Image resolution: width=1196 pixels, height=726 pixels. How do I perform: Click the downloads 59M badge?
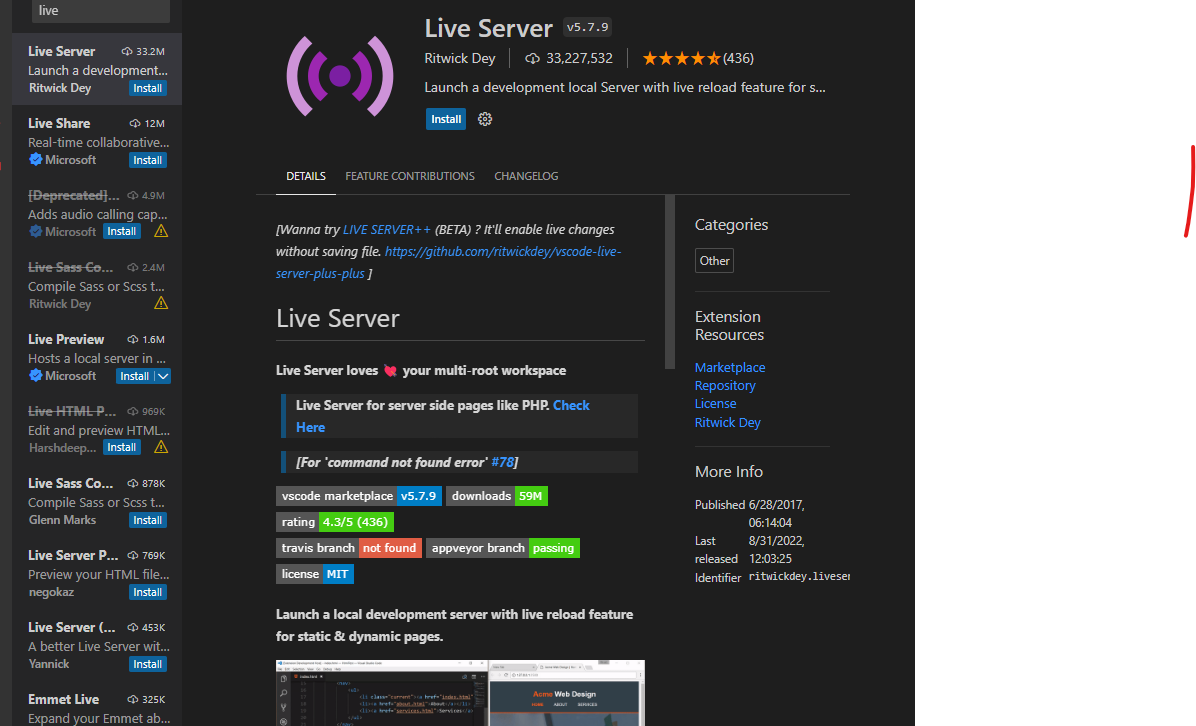[497, 496]
